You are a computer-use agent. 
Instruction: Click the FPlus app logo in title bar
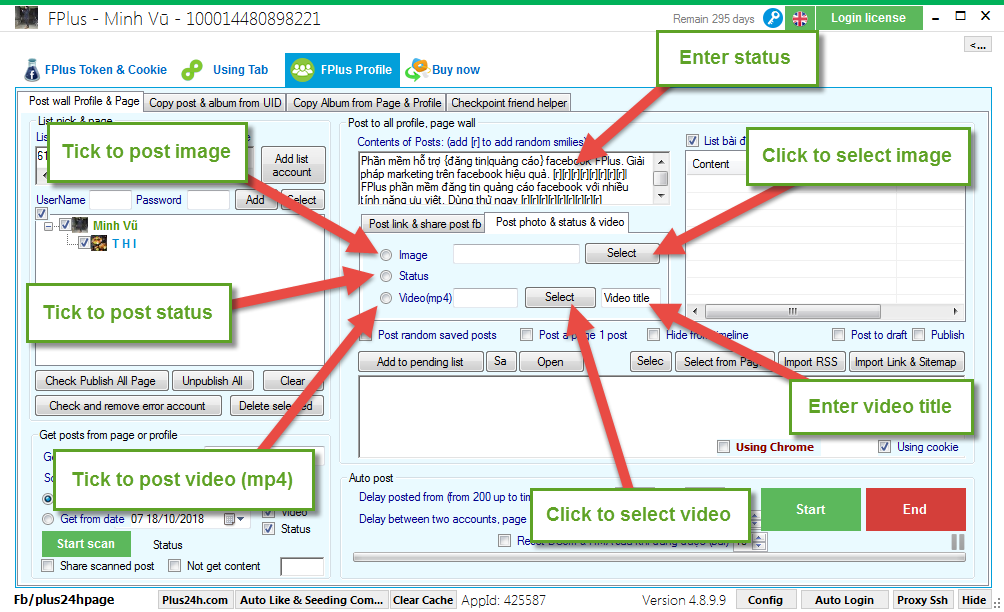[26, 17]
